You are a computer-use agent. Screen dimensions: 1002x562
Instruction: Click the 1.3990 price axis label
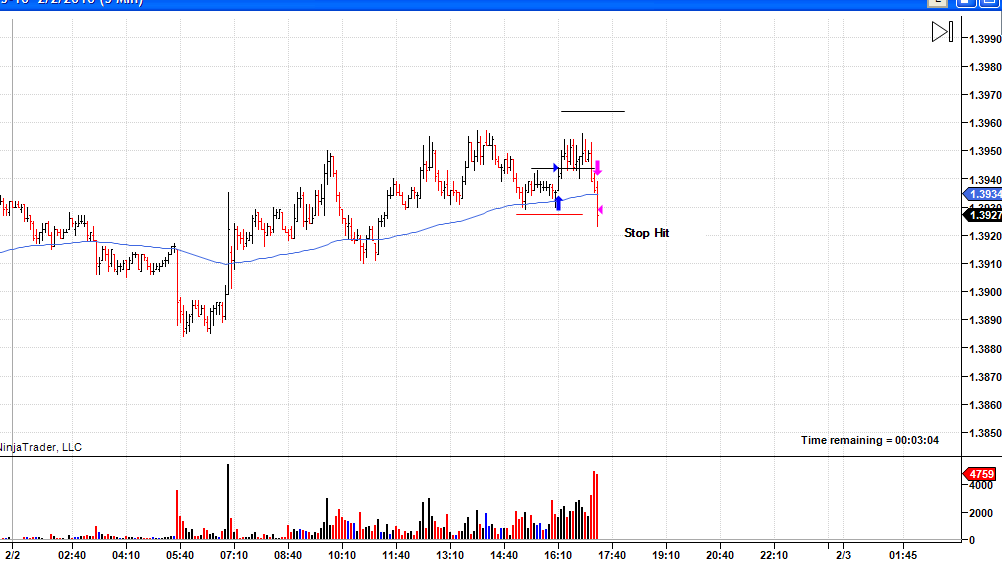(985, 39)
